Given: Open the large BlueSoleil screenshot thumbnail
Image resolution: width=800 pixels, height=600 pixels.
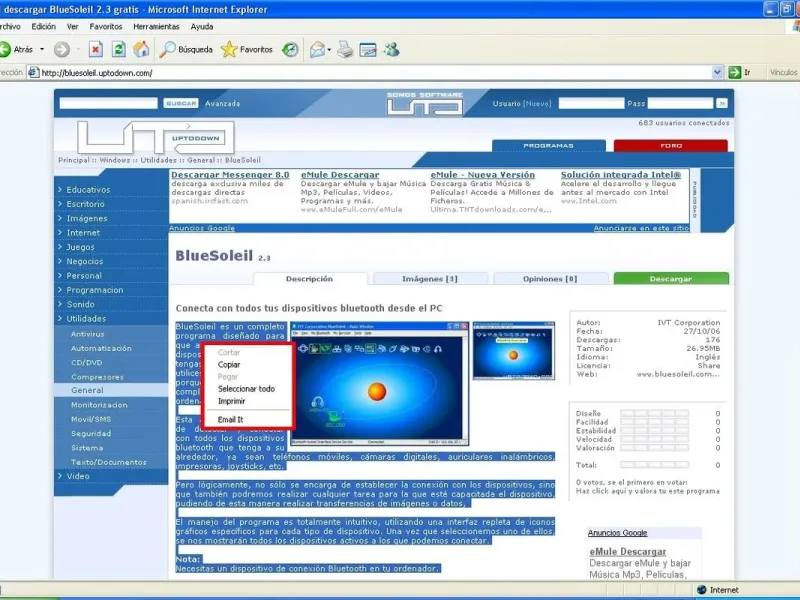Looking at the screenshot, I should (x=379, y=383).
